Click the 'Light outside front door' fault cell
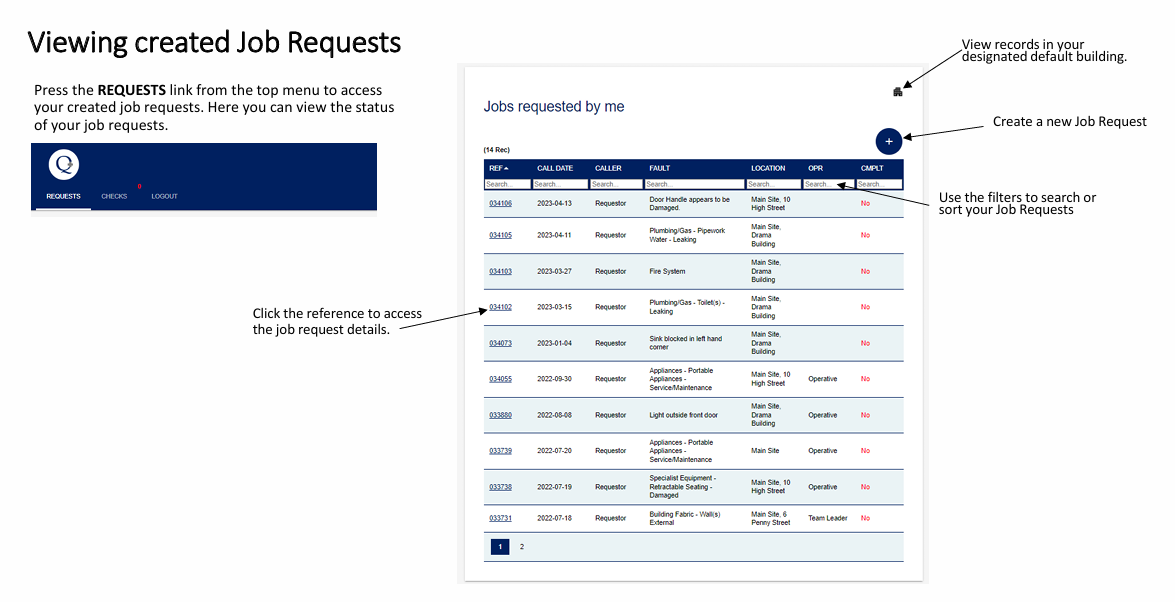Image resolution: width=1175 pixels, height=602 pixels. click(x=683, y=415)
